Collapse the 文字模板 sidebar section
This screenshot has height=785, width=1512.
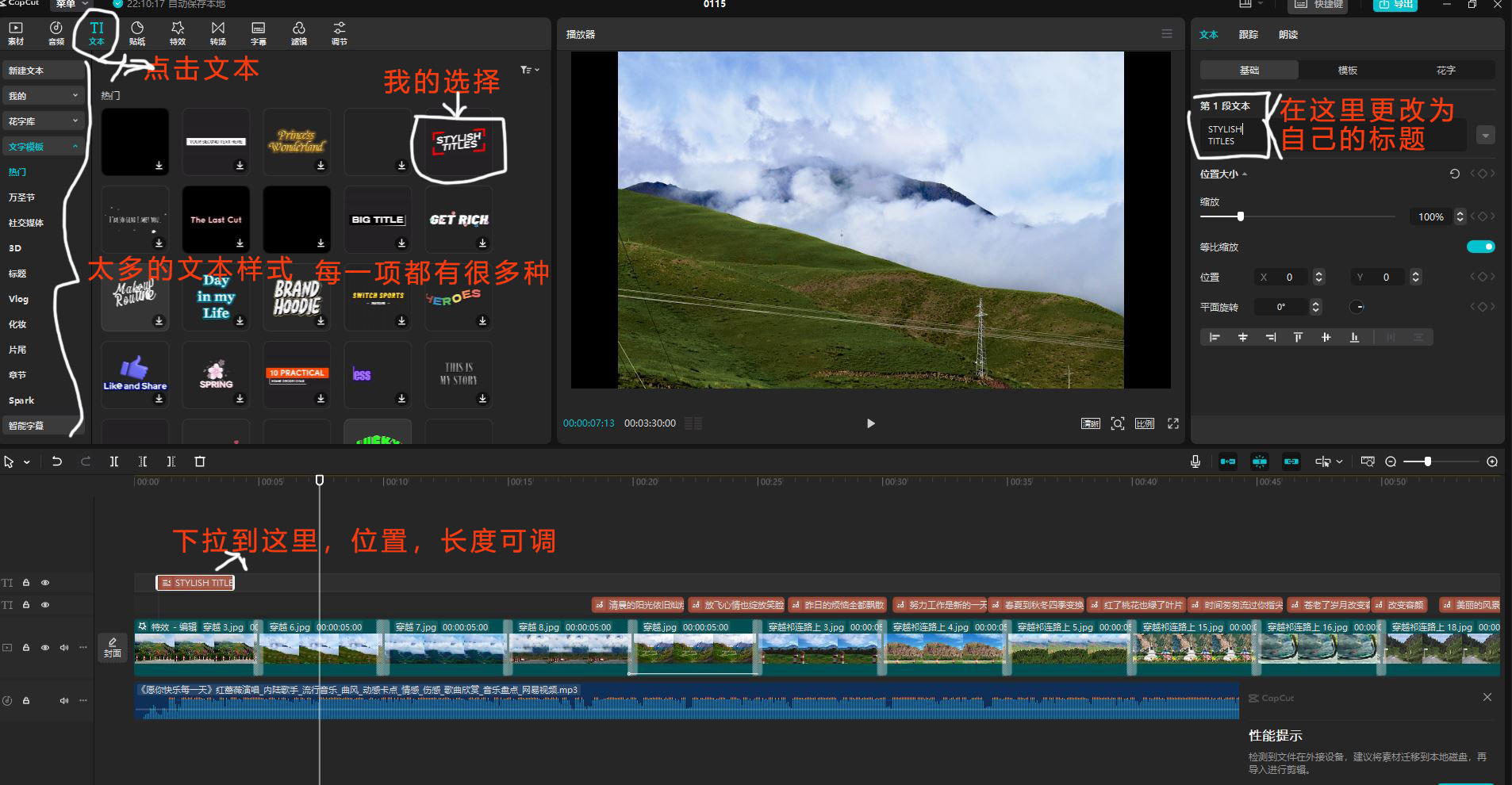point(75,147)
